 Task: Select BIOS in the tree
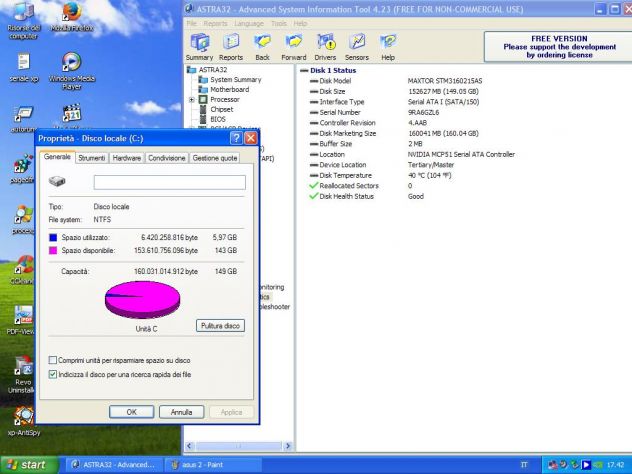click(218, 119)
